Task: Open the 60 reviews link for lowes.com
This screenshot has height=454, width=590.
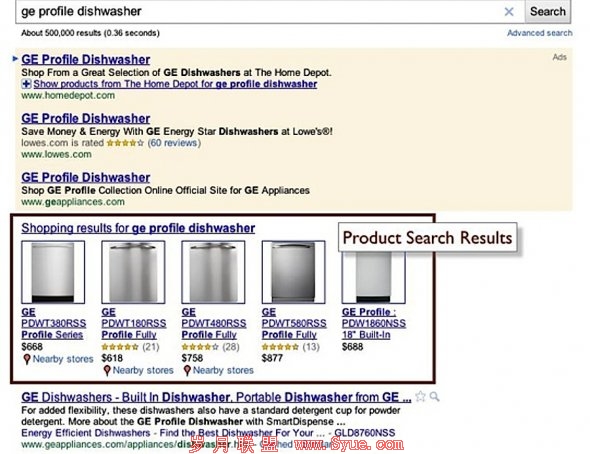Action: pyautogui.click(x=174, y=143)
